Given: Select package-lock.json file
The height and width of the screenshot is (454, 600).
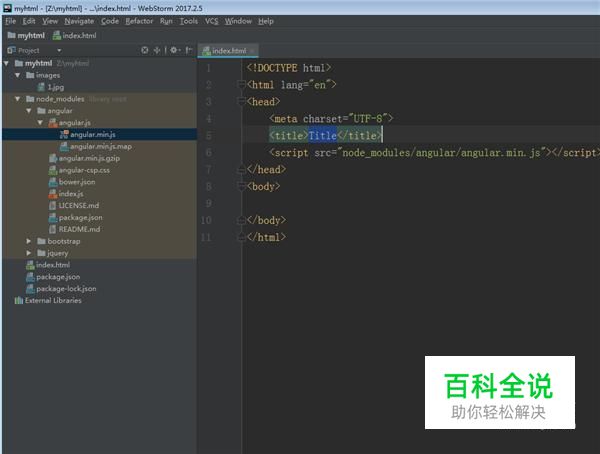Looking at the screenshot, I should 61,289.
